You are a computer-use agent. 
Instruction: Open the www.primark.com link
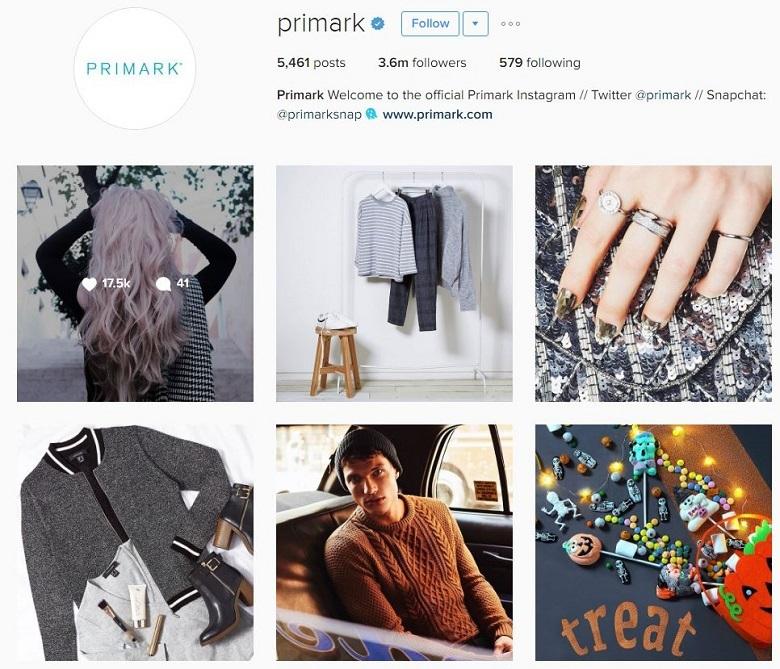tap(437, 114)
